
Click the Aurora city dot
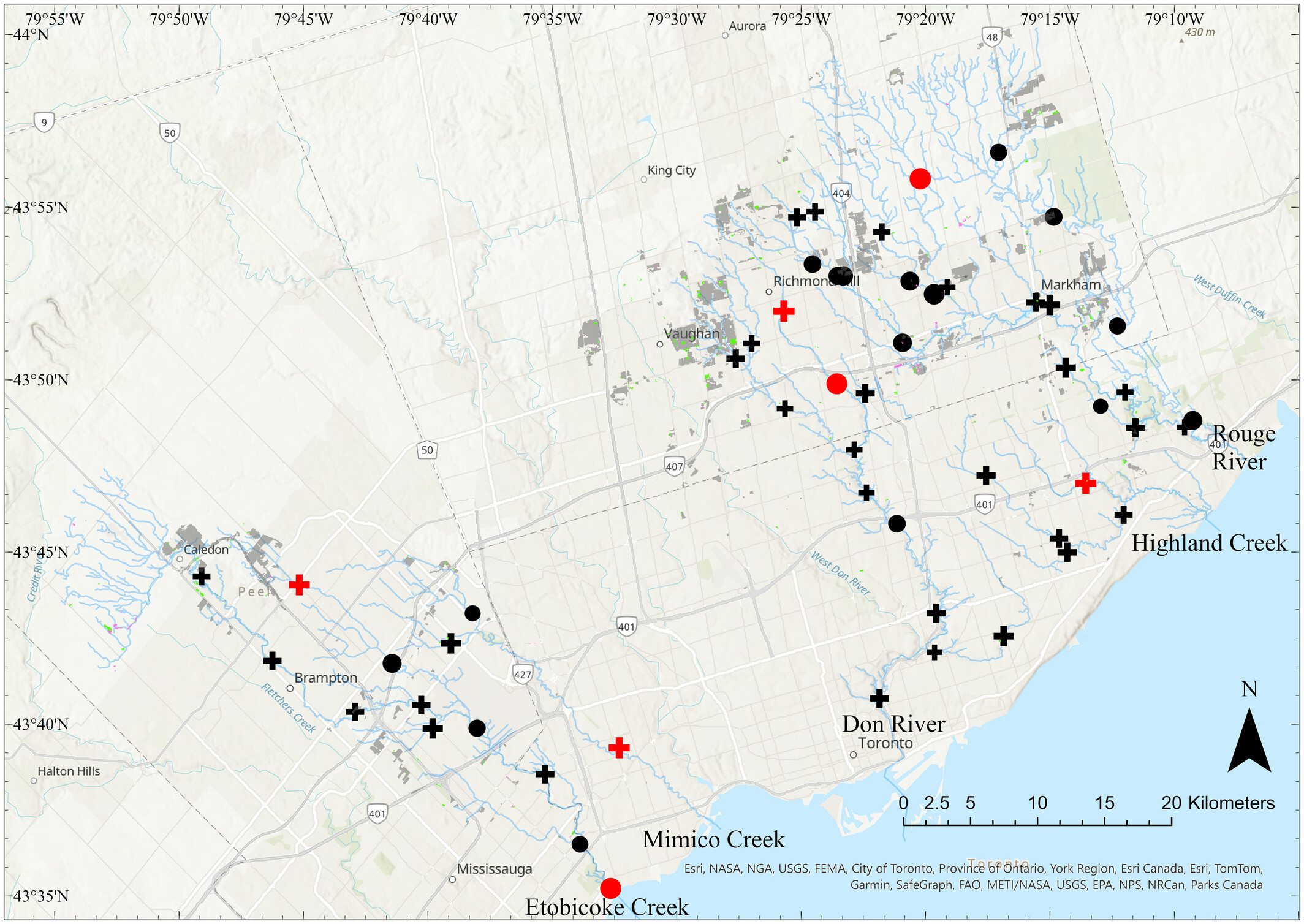tap(725, 36)
